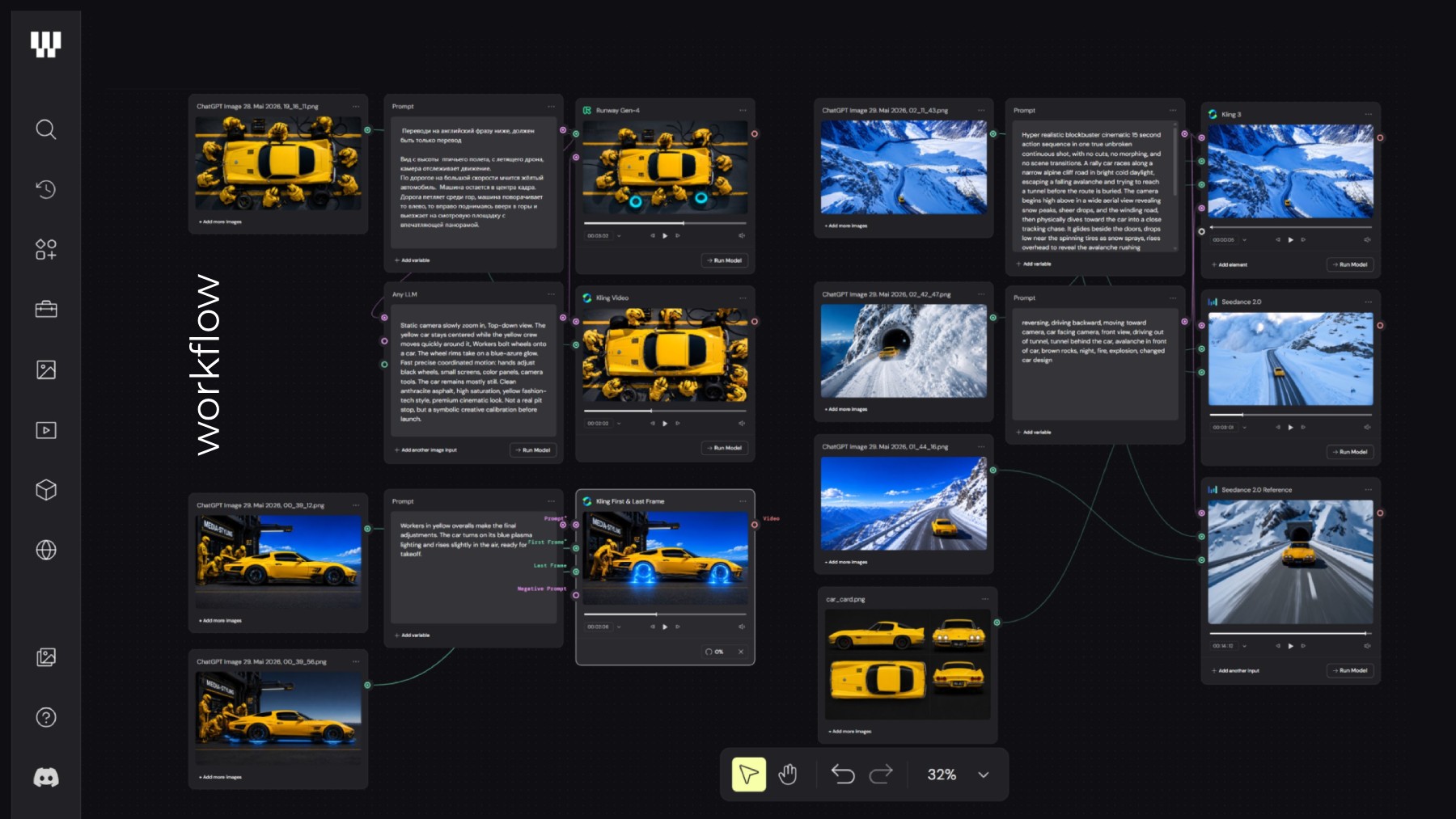Click the reversing driving backward prompt text
The height and width of the screenshot is (819, 1456).
pos(1094,341)
